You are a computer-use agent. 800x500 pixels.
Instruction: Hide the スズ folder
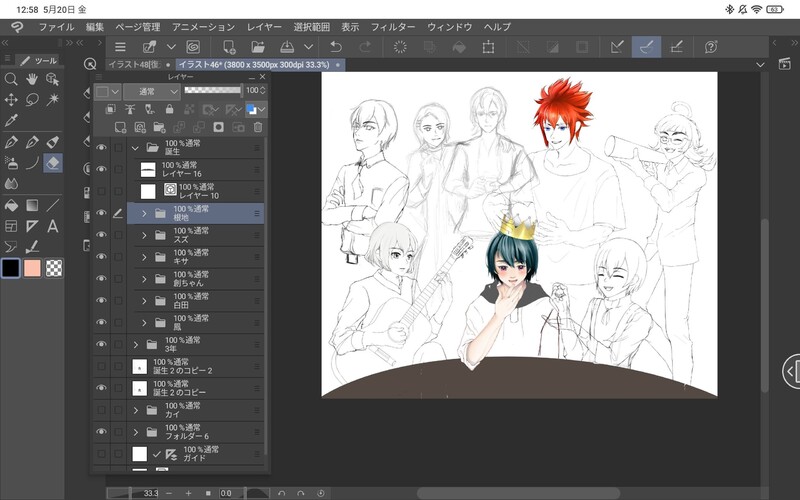click(x=102, y=235)
